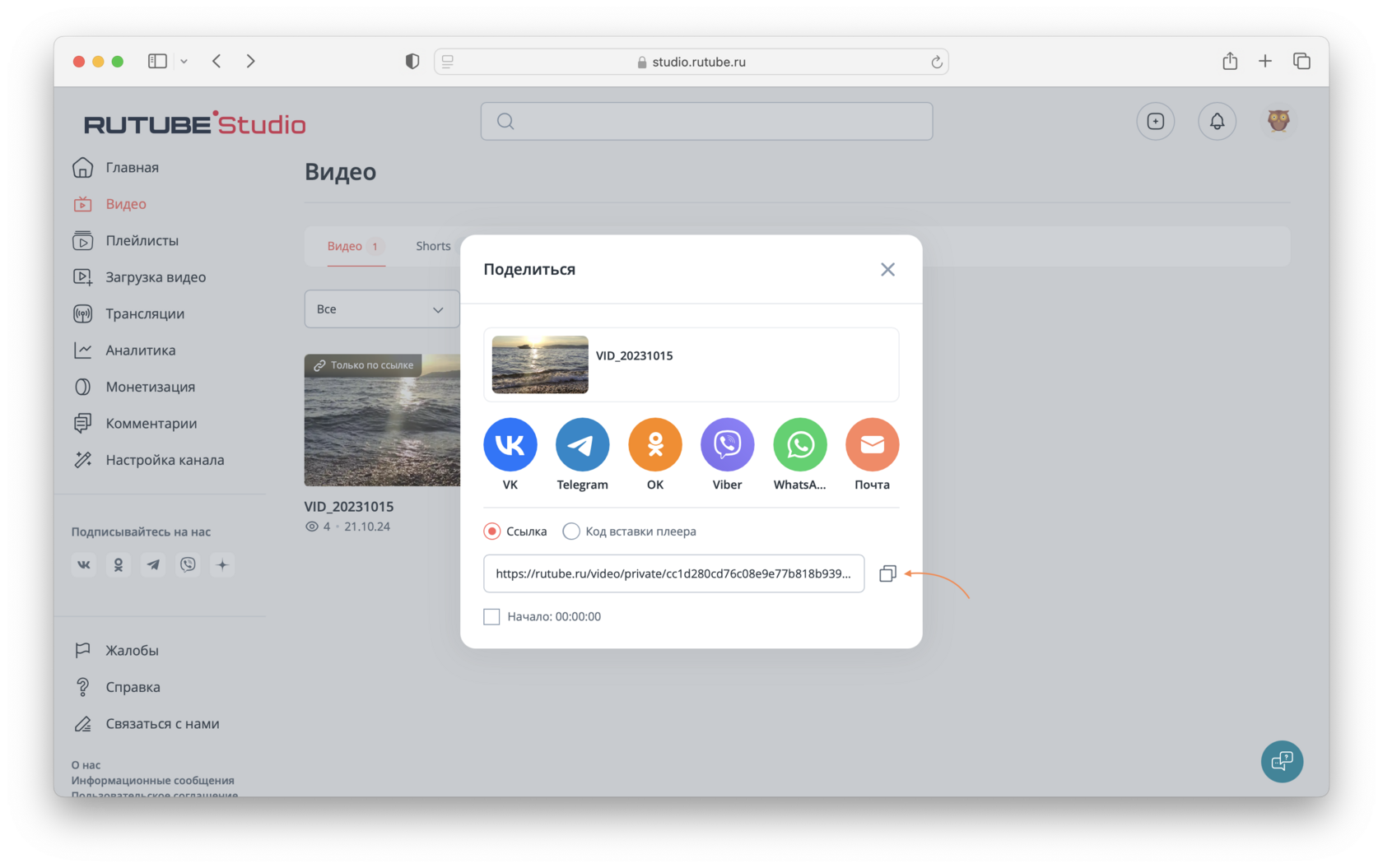Reload the page with the refresh icon

click(x=937, y=62)
